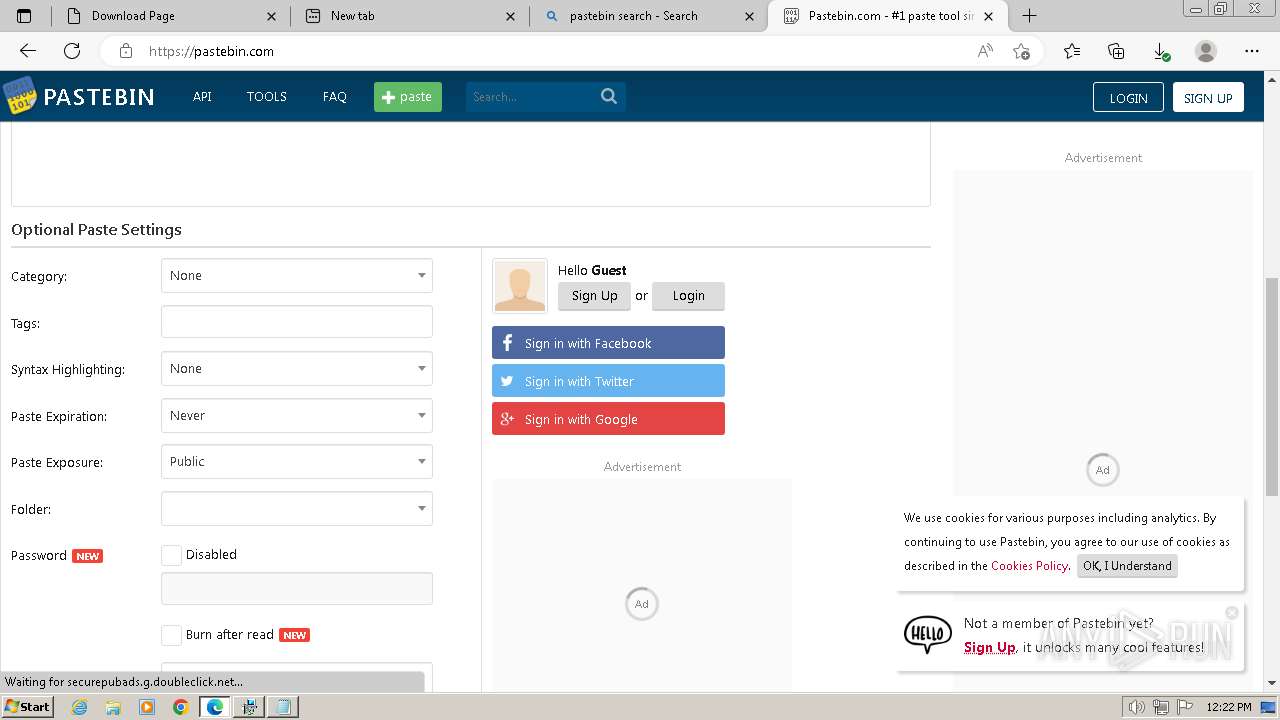Viewport: 1280px width, 720px height.
Task: Add this page to favorites star icon
Action: pos(1021,51)
